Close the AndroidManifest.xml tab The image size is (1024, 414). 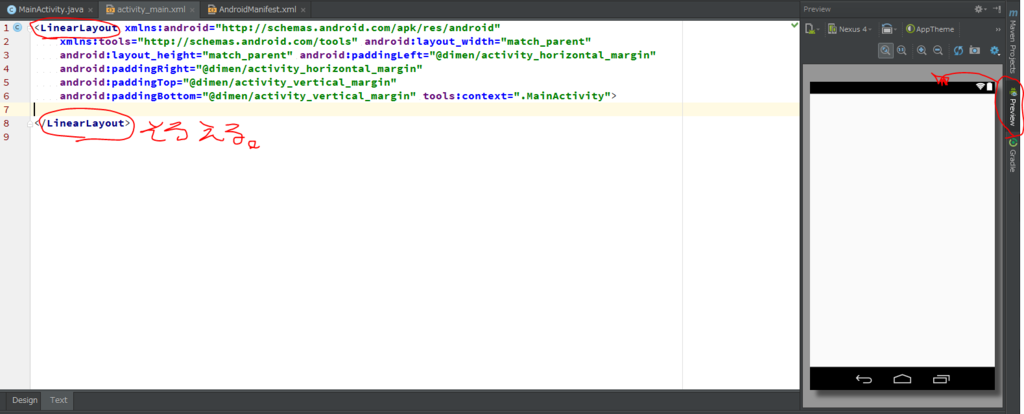pyautogui.click(x=304, y=10)
